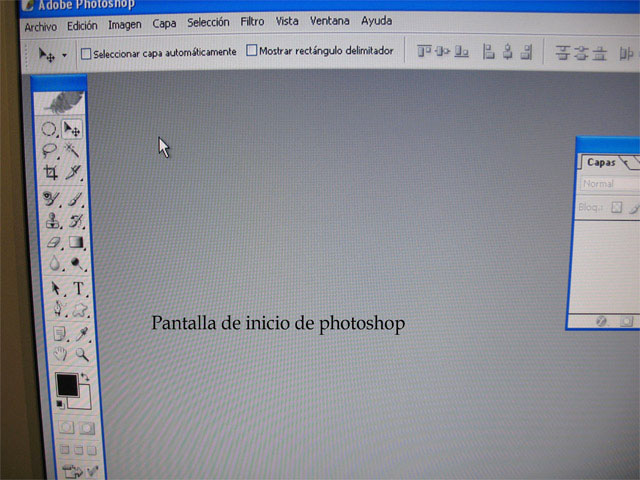Open the Normal blend mode dropdown
Screen dimensions: 640x480
tap(610, 184)
